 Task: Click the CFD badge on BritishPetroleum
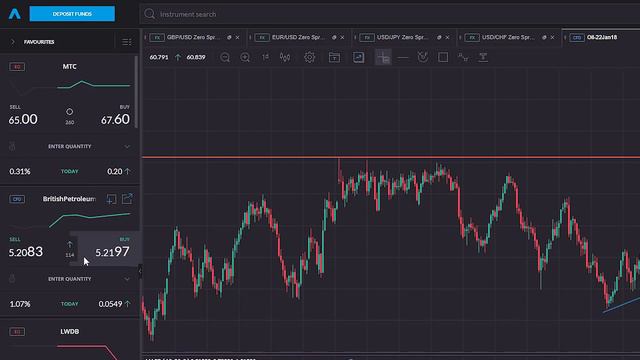[x=17, y=199]
